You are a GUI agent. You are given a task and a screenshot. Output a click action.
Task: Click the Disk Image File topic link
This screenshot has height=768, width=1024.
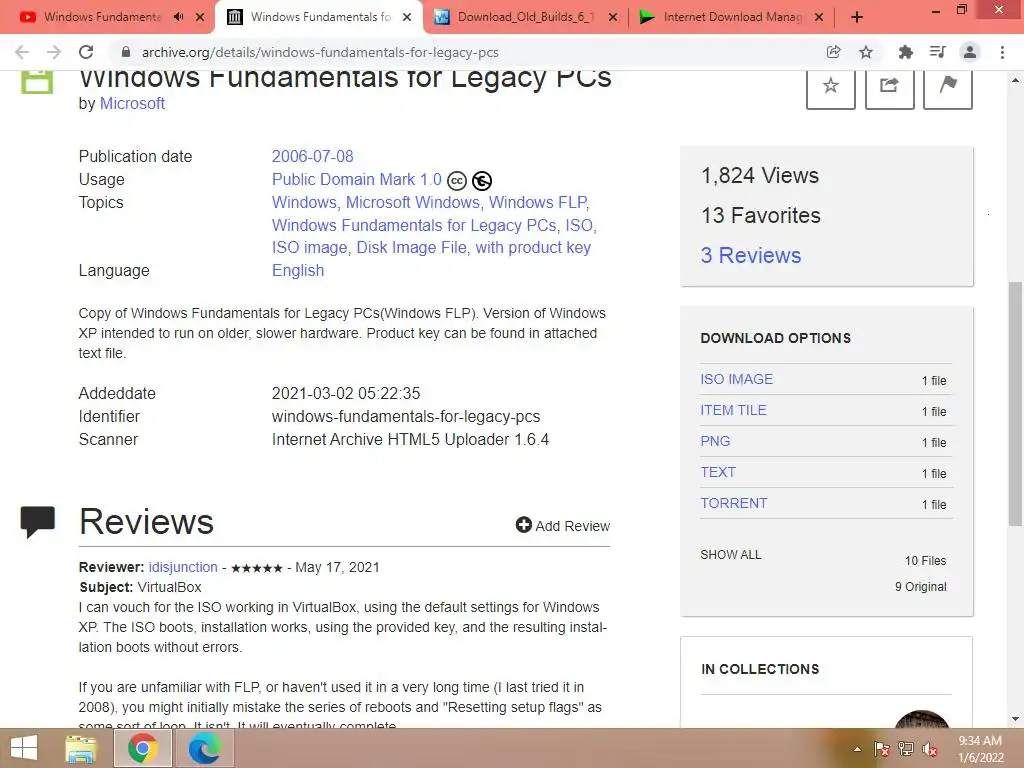click(x=411, y=248)
